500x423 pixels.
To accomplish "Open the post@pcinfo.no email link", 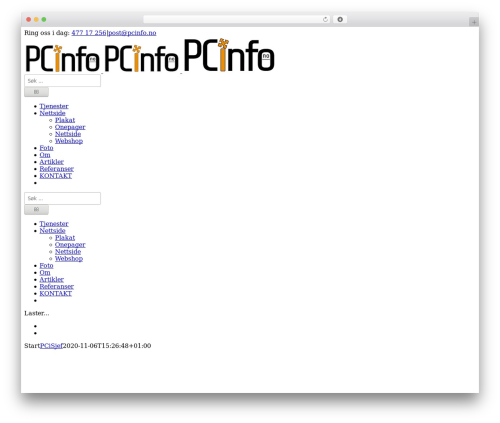I will [132, 33].
